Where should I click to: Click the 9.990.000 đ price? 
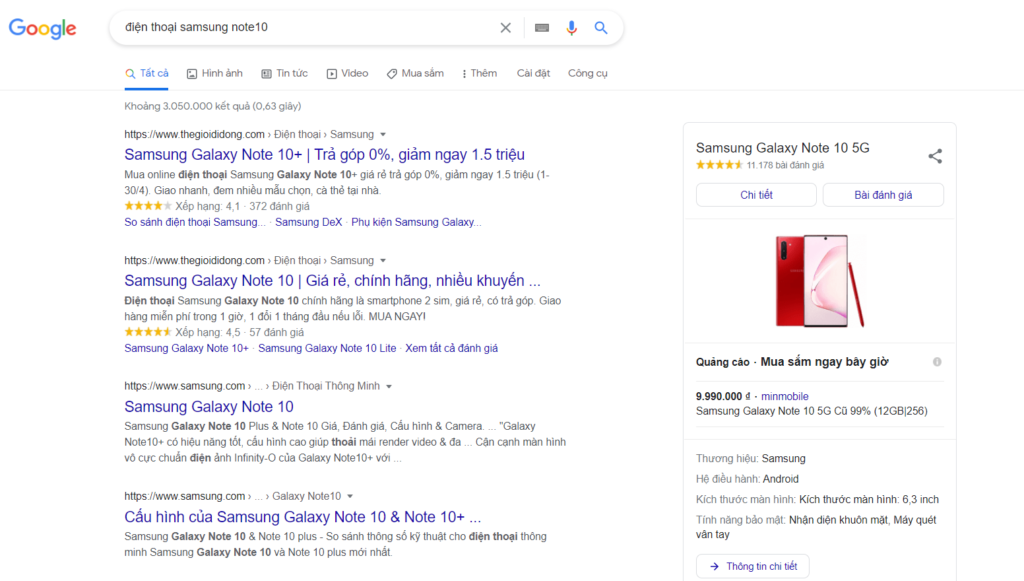(x=723, y=396)
